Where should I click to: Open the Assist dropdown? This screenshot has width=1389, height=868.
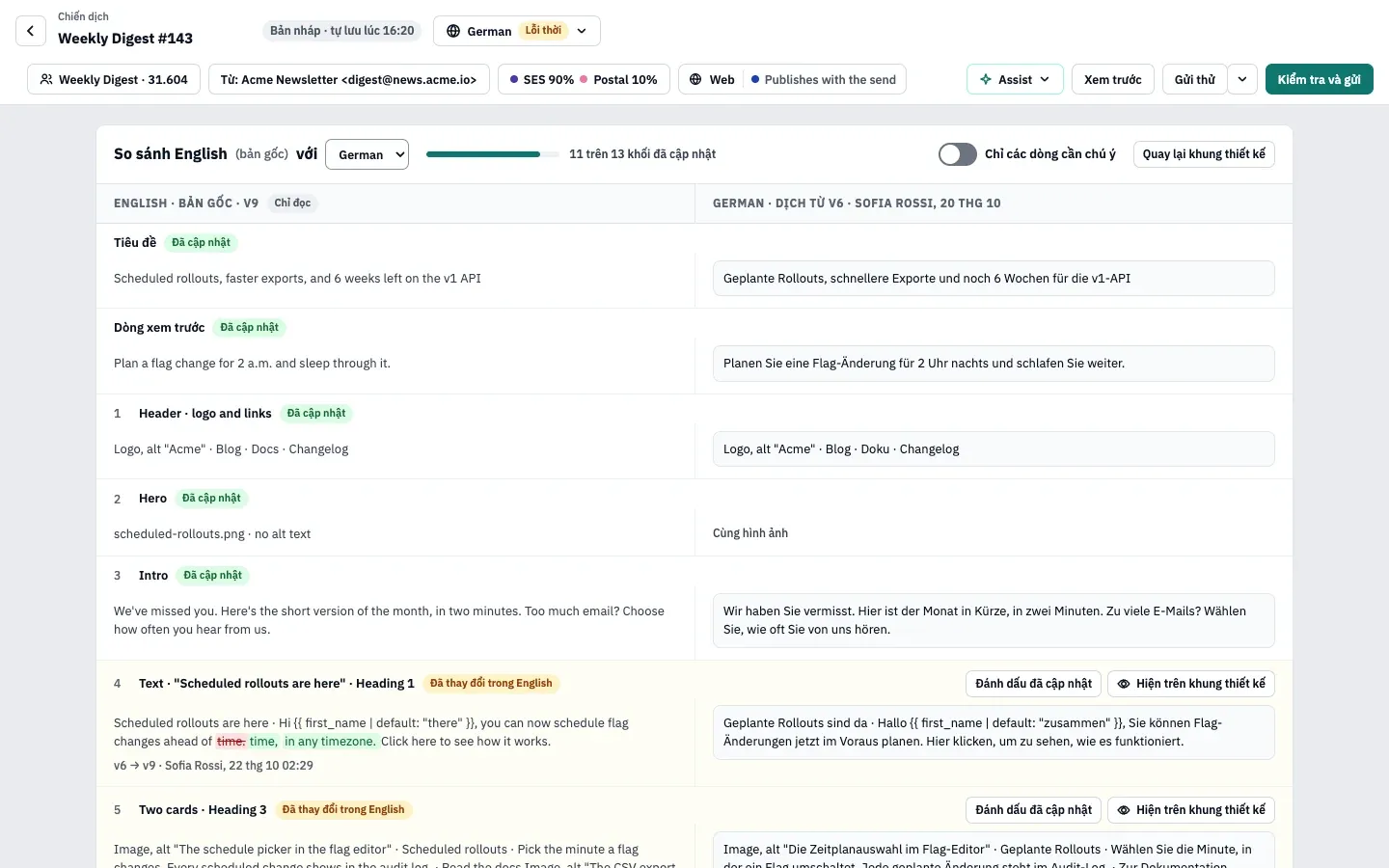[x=1015, y=79]
